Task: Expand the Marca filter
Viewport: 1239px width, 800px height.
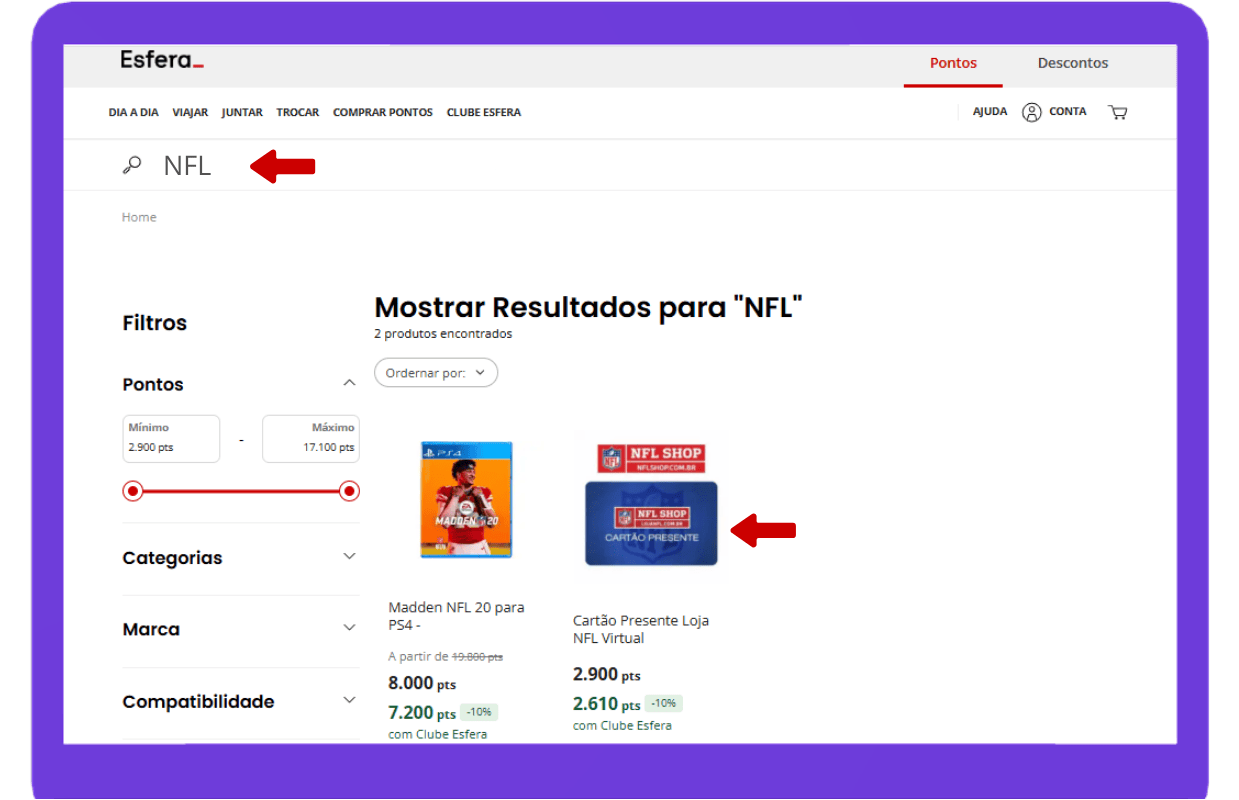Action: (x=349, y=629)
